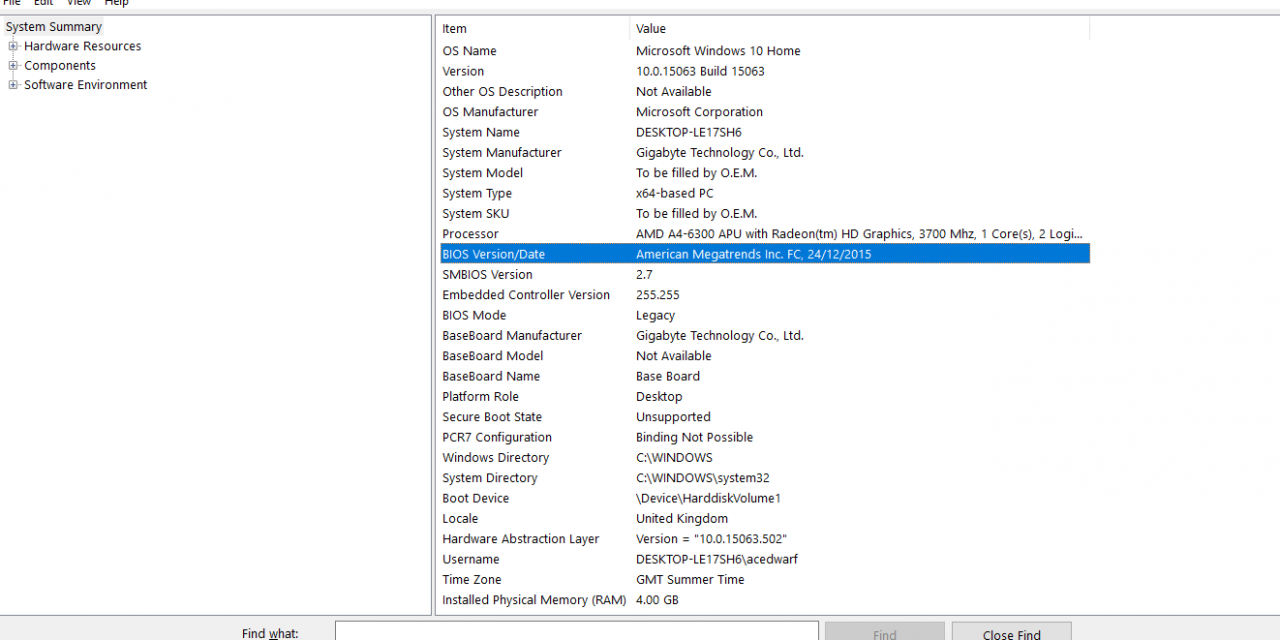Viewport: 1280px width, 640px height.
Task: Select the Hardware Resources tree item
Action: pos(83,46)
